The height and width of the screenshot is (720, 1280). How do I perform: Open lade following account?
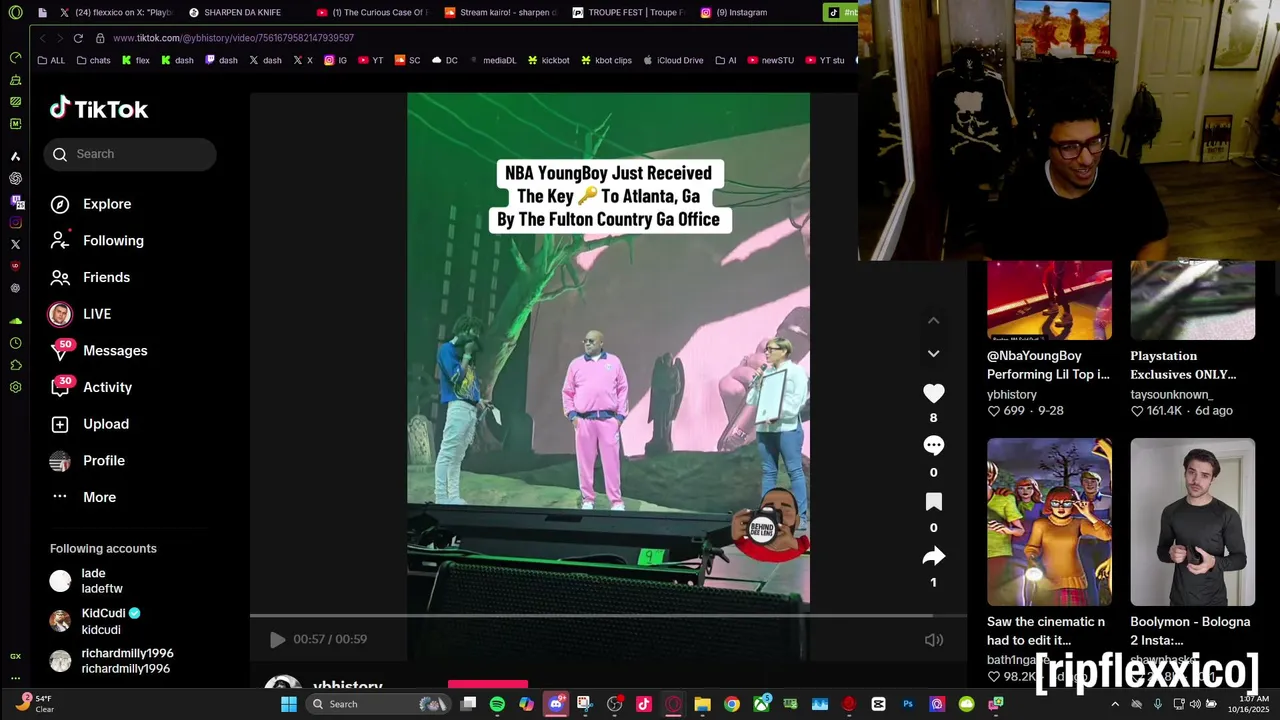pyautogui.click(x=87, y=581)
